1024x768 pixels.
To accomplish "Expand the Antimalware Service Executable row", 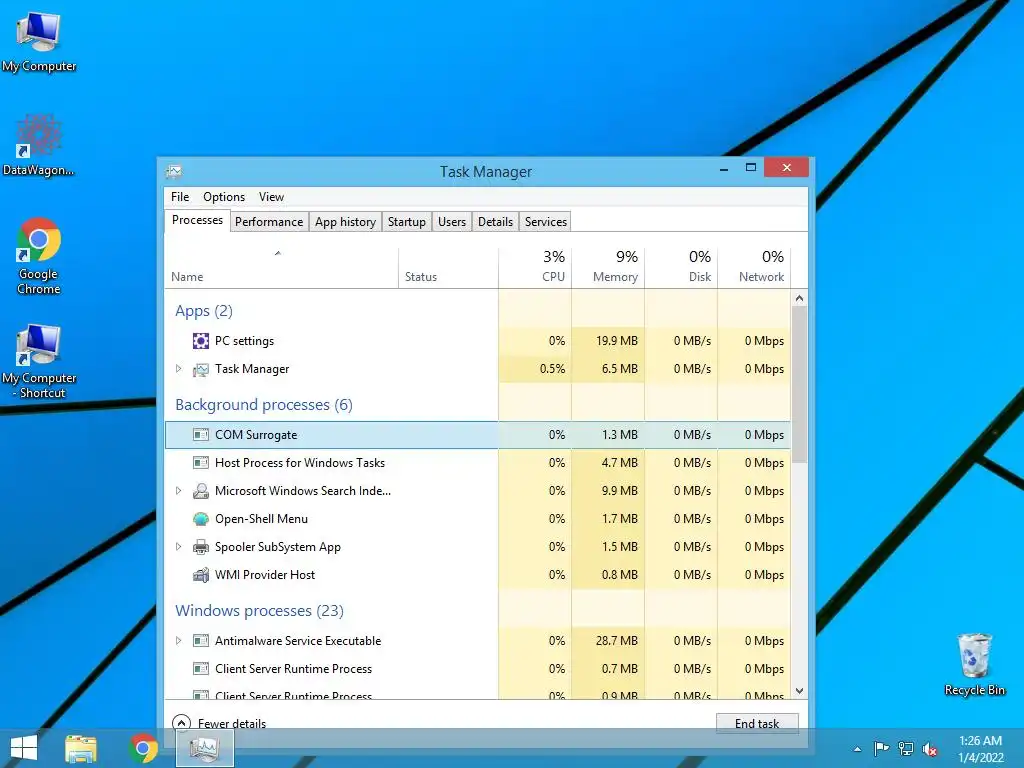I will (x=178, y=641).
